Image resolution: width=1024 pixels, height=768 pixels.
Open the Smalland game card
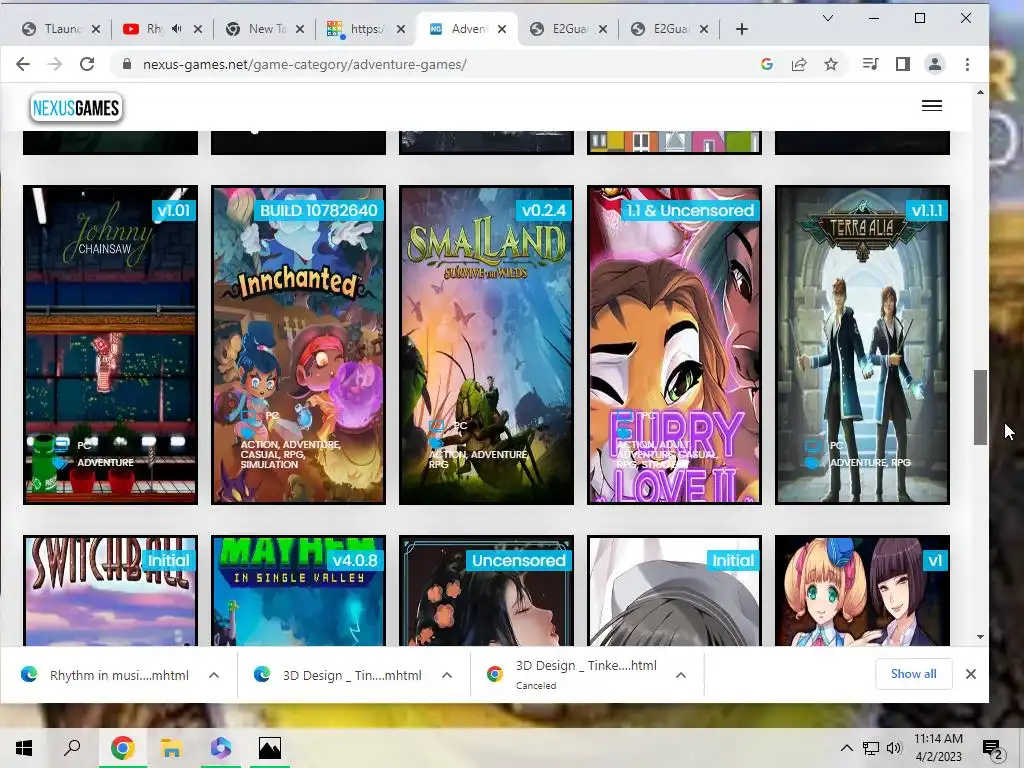[x=487, y=345]
